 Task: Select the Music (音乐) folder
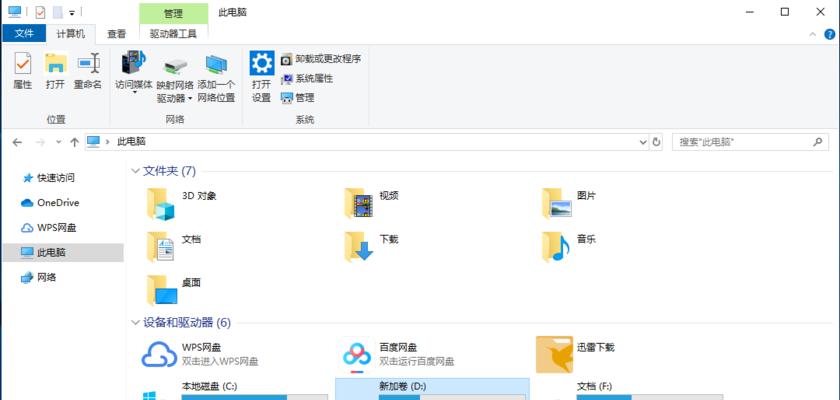click(x=569, y=247)
